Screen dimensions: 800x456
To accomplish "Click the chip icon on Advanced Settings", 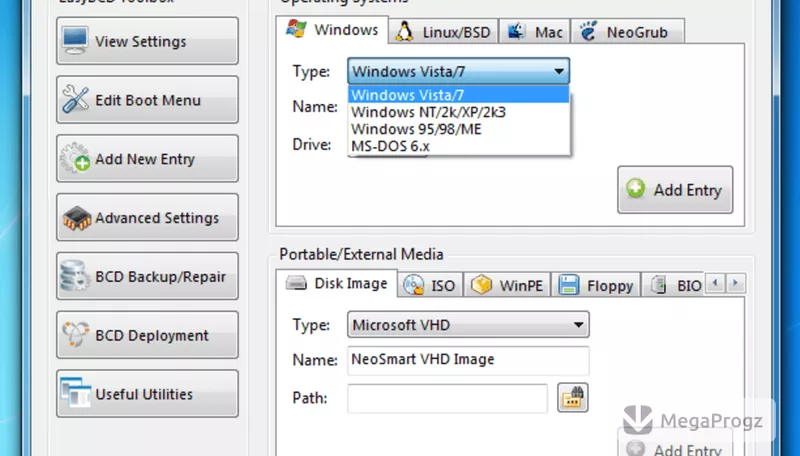I will [x=77, y=218].
